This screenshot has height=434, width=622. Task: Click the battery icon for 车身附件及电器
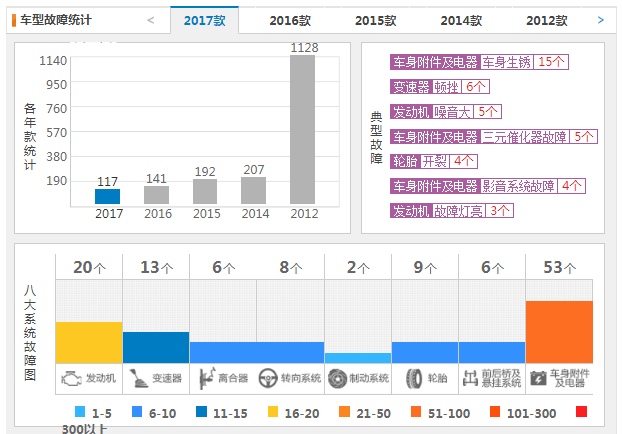point(538,378)
